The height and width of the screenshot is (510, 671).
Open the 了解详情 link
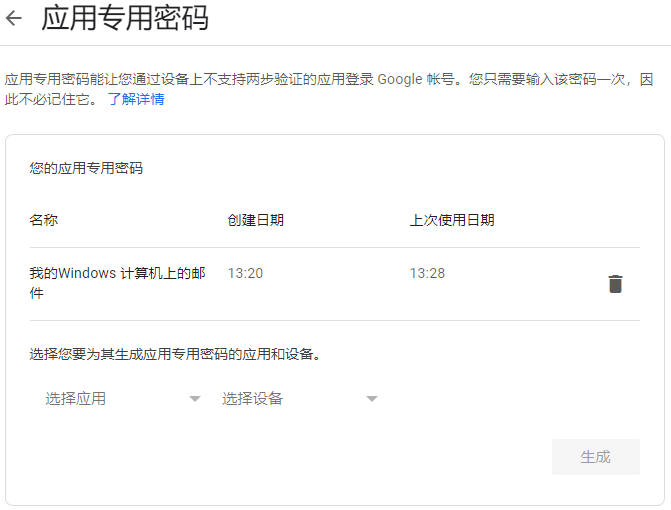136,99
